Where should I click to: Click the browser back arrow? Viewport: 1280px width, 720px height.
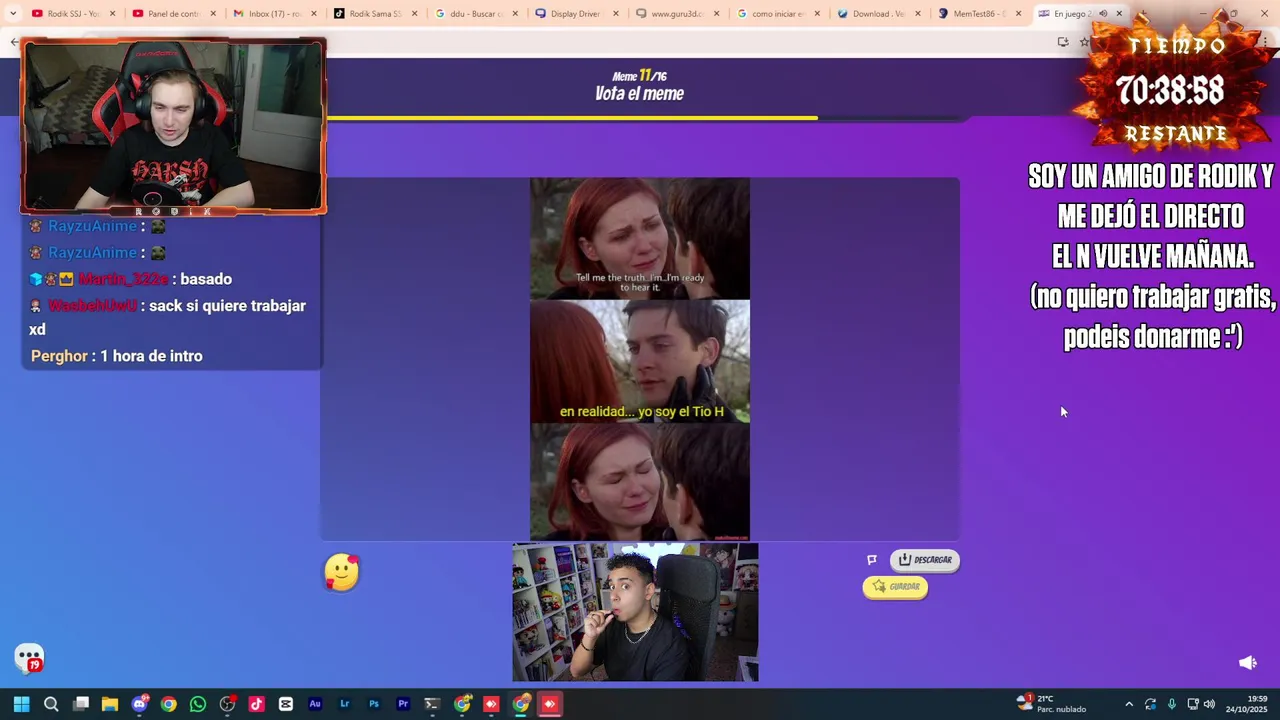pos(13,42)
